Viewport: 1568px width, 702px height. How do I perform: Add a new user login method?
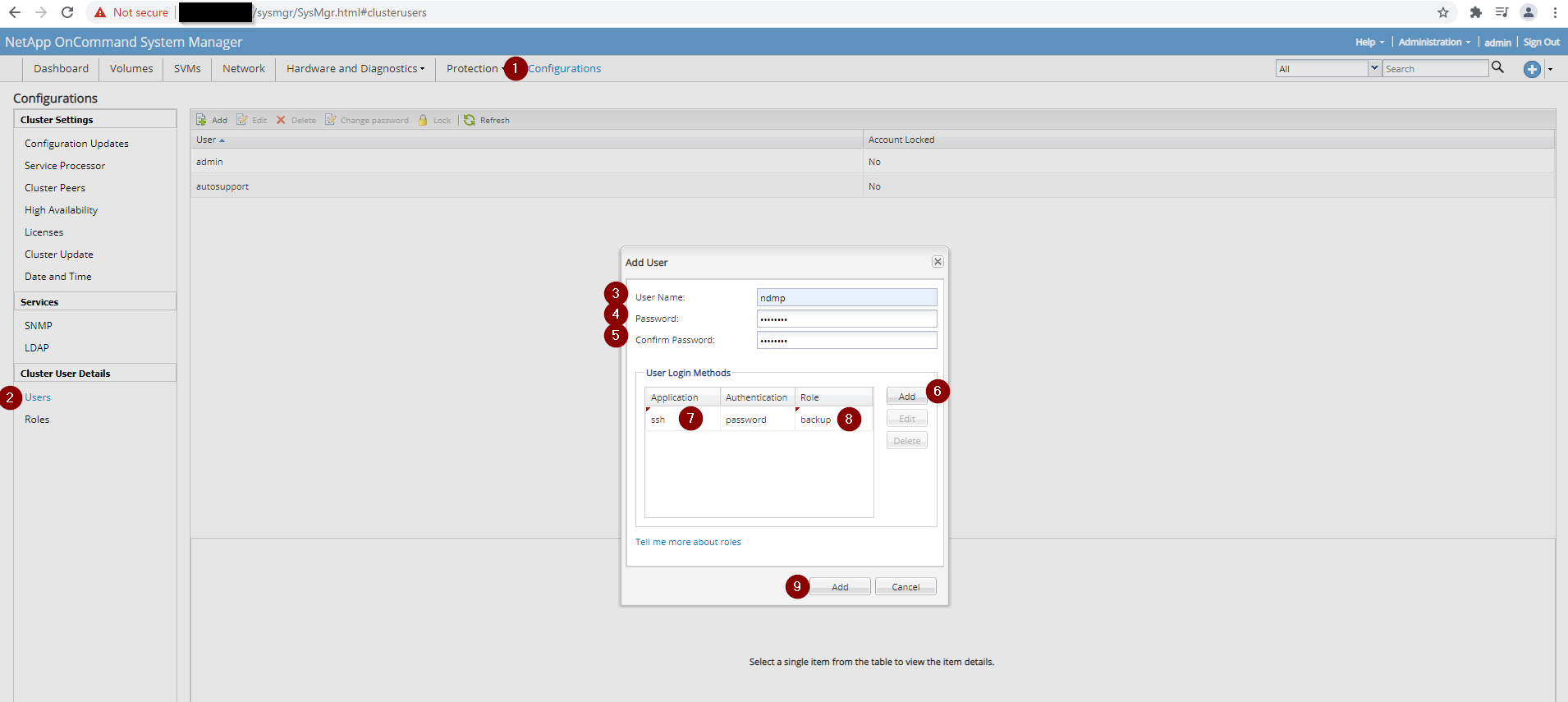906,397
